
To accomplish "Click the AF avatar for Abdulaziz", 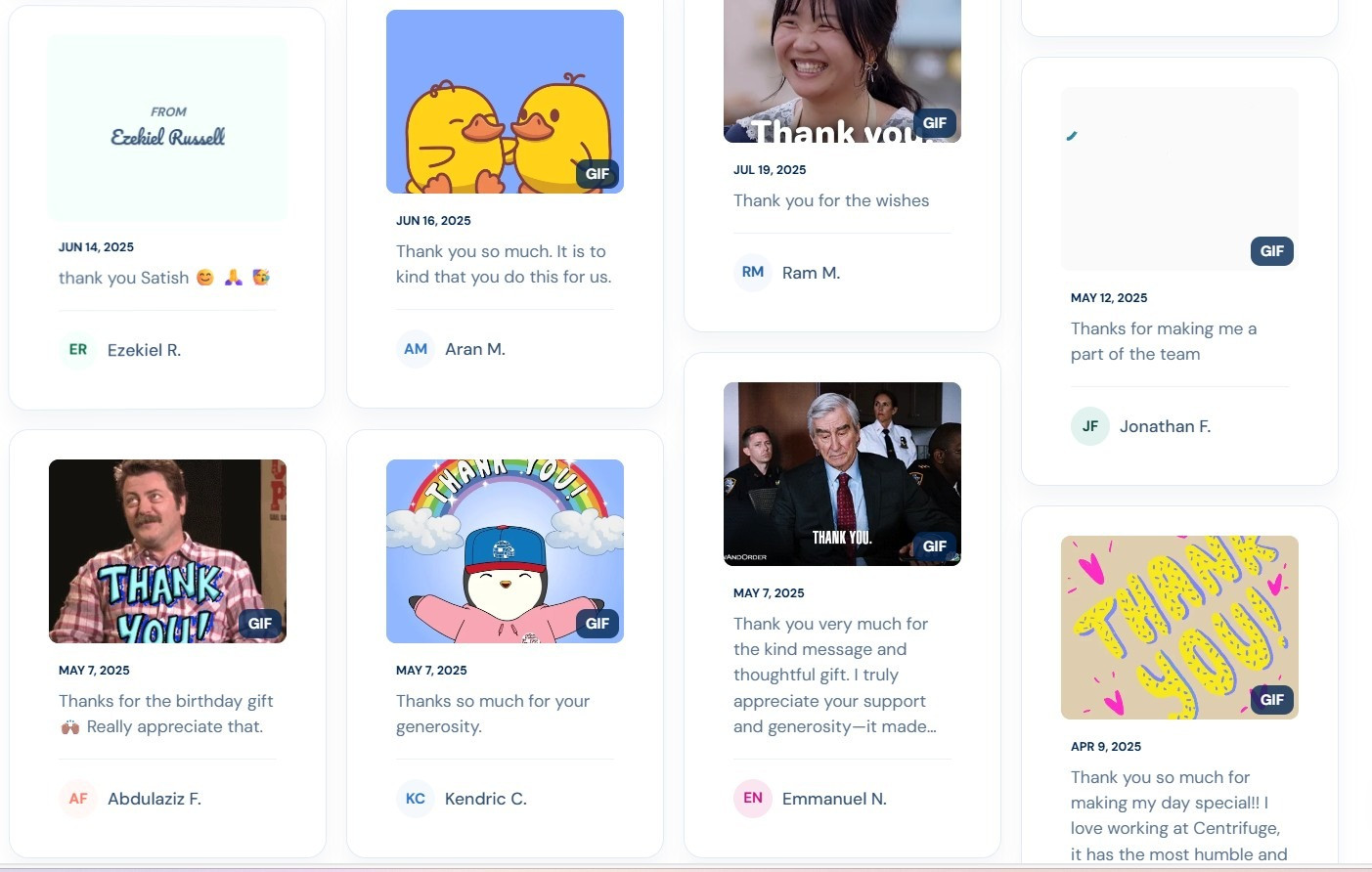I will 78,799.
